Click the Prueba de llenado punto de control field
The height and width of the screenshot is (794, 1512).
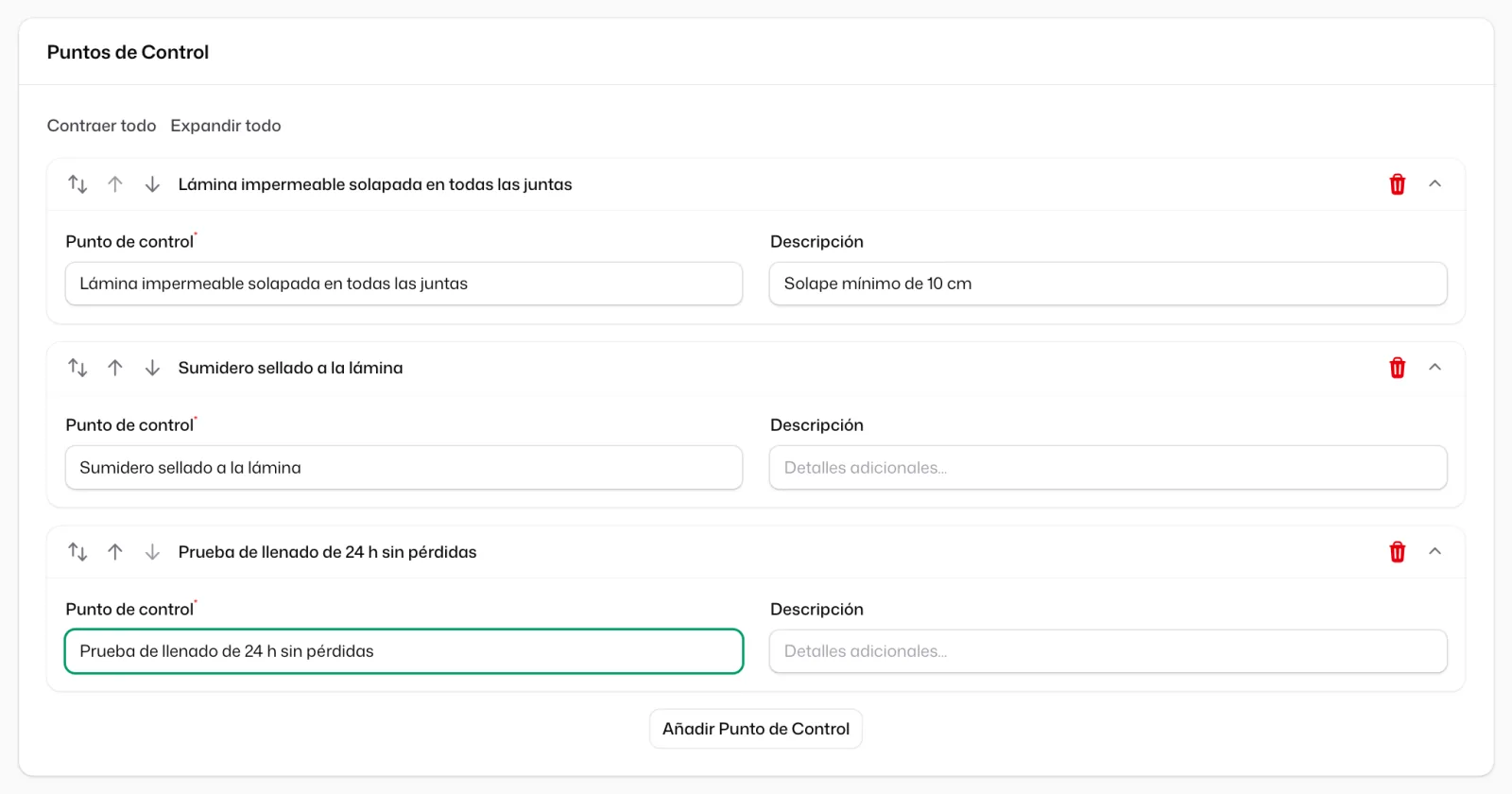pyautogui.click(x=404, y=651)
